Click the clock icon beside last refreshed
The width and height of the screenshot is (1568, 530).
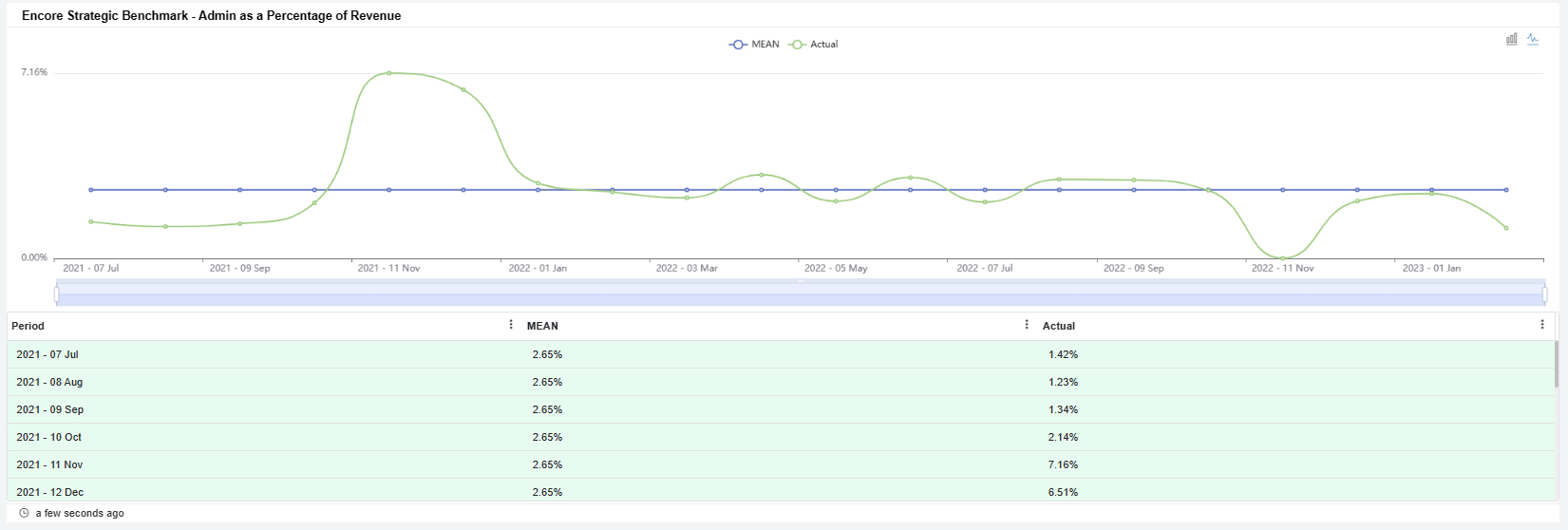click(x=25, y=513)
